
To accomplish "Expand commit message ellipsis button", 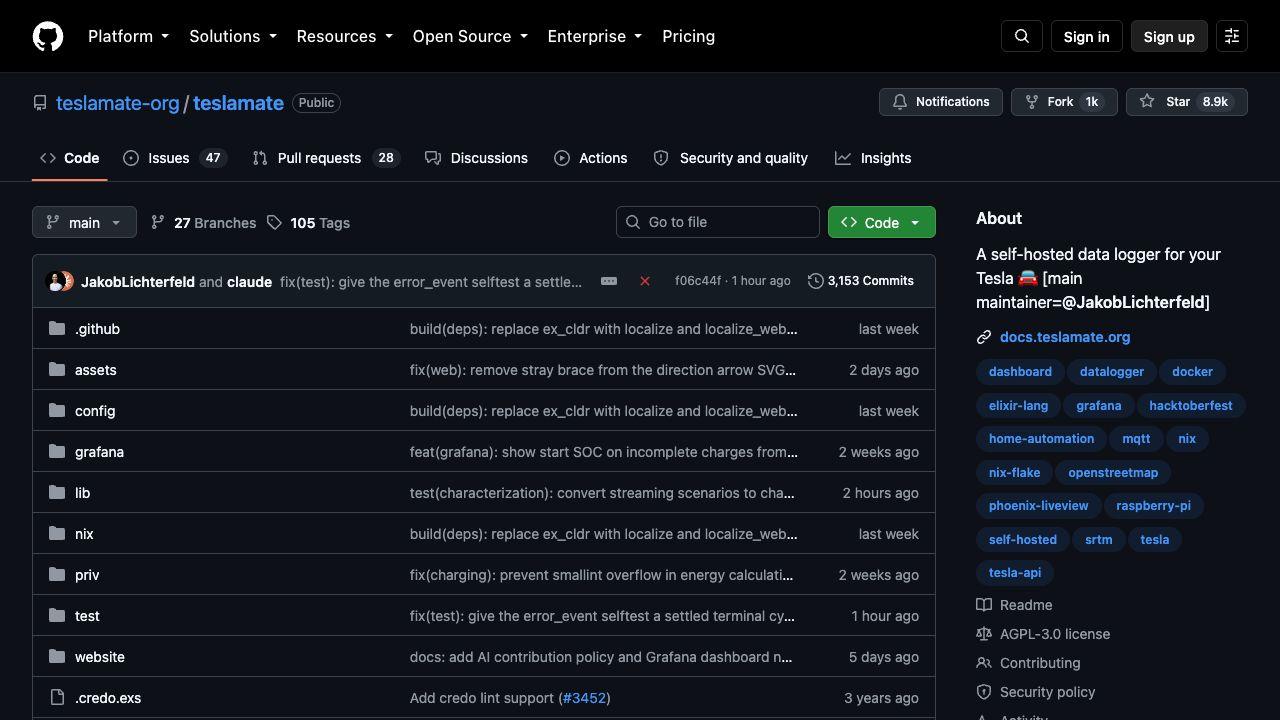I will click(x=609, y=281).
